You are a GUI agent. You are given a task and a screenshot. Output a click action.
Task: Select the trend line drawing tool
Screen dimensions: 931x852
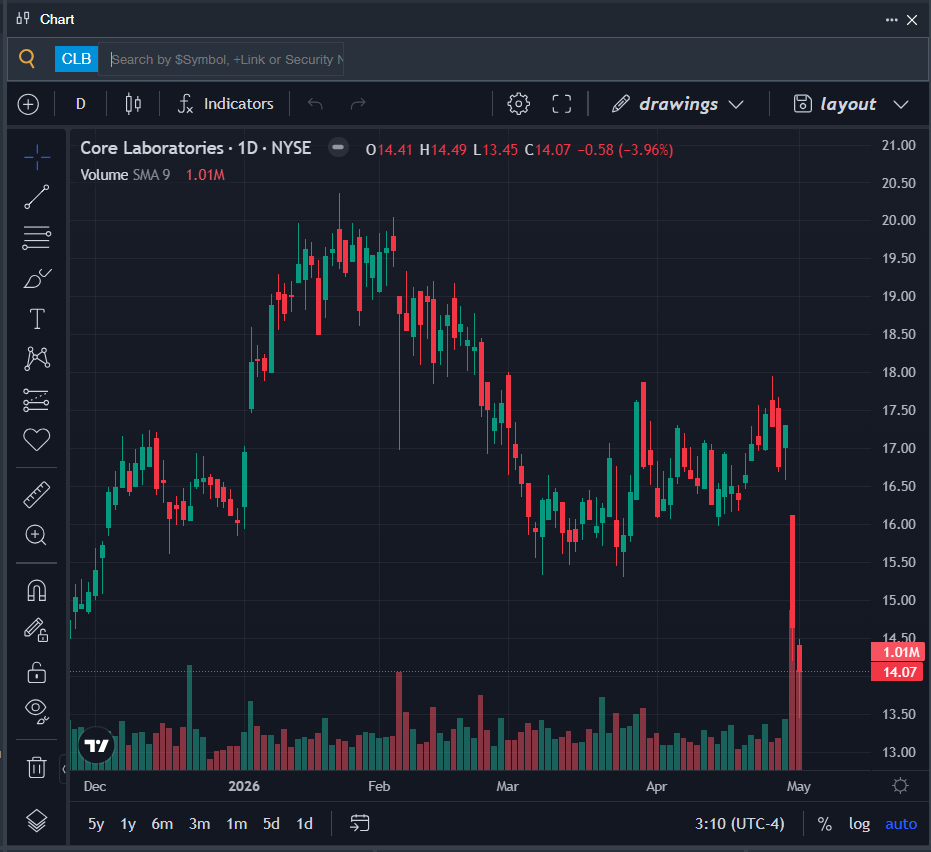click(36, 197)
